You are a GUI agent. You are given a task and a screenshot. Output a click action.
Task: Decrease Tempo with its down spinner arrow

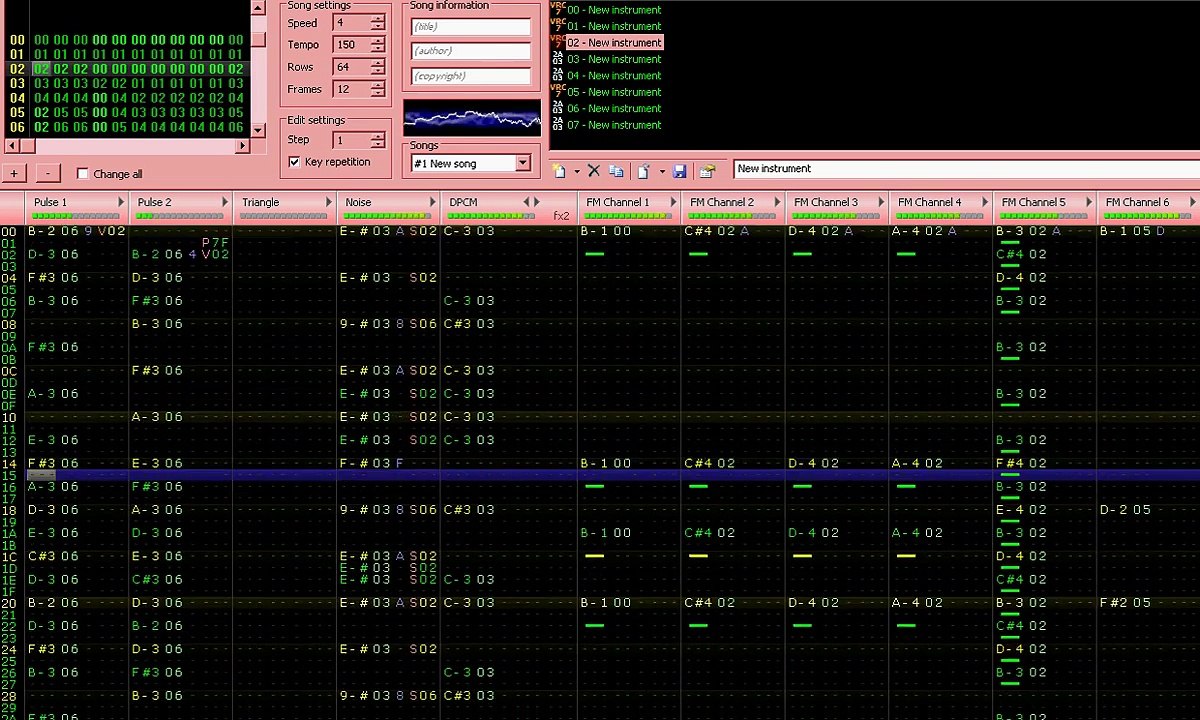[377, 49]
